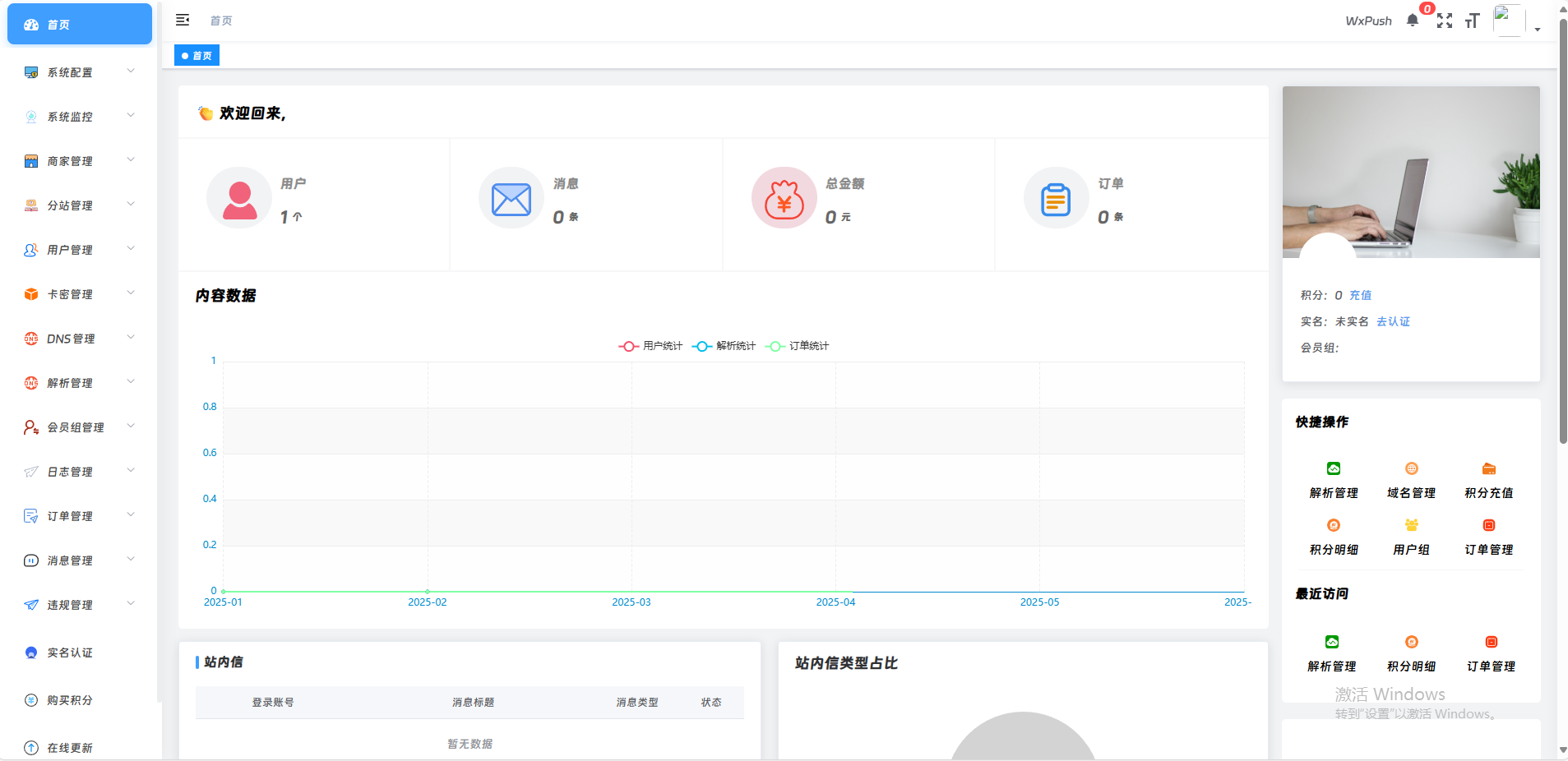Click the 在线更新 upload icon
1568x761 pixels.
pos(31,748)
